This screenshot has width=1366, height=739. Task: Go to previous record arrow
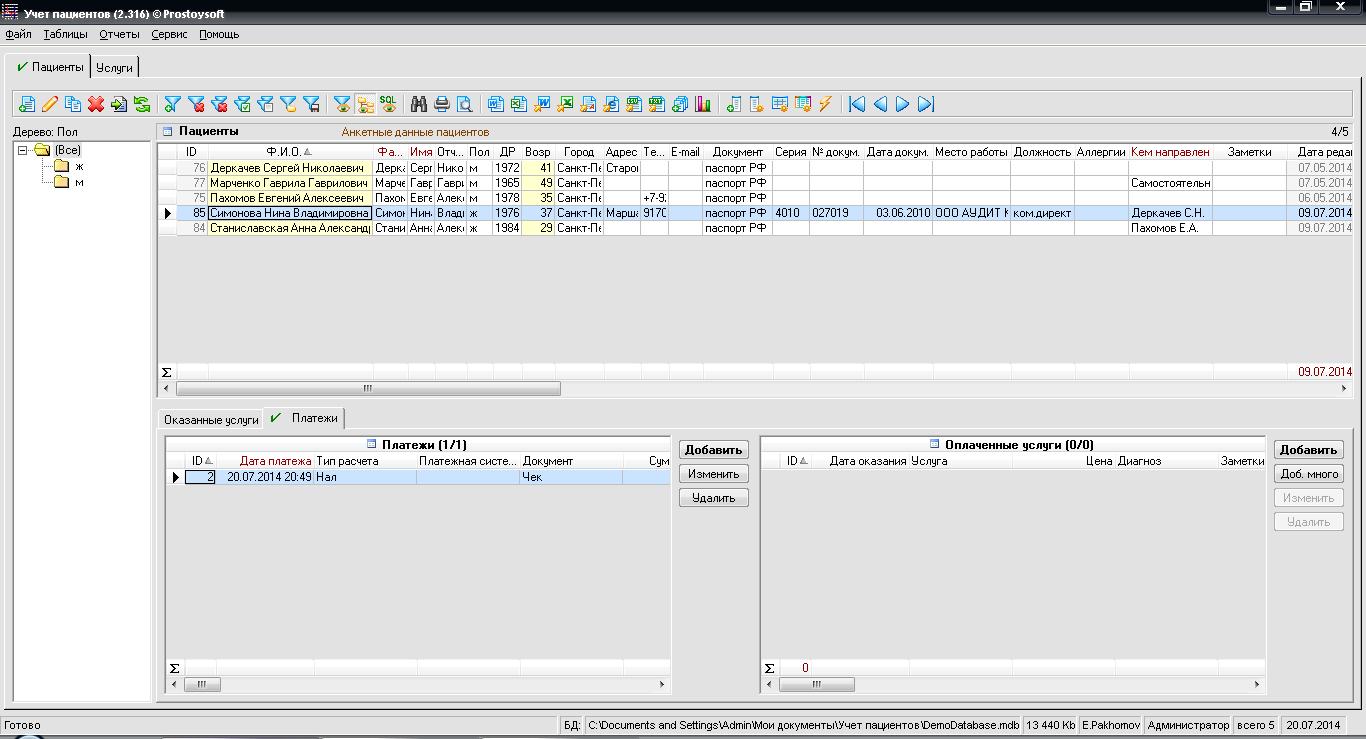pos(880,104)
